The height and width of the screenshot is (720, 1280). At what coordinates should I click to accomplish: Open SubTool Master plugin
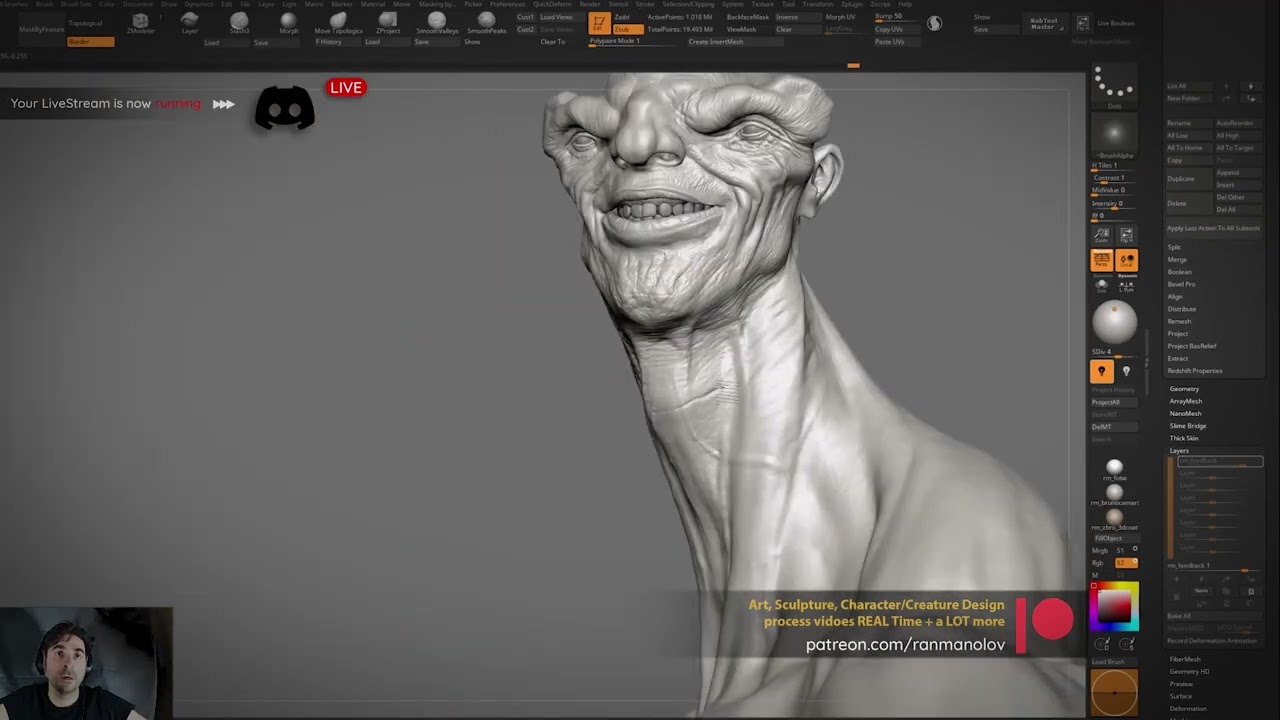(x=1043, y=23)
